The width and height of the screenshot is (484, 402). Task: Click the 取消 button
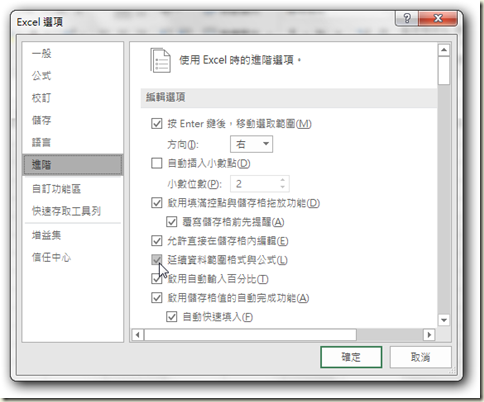pyautogui.click(x=420, y=357)
